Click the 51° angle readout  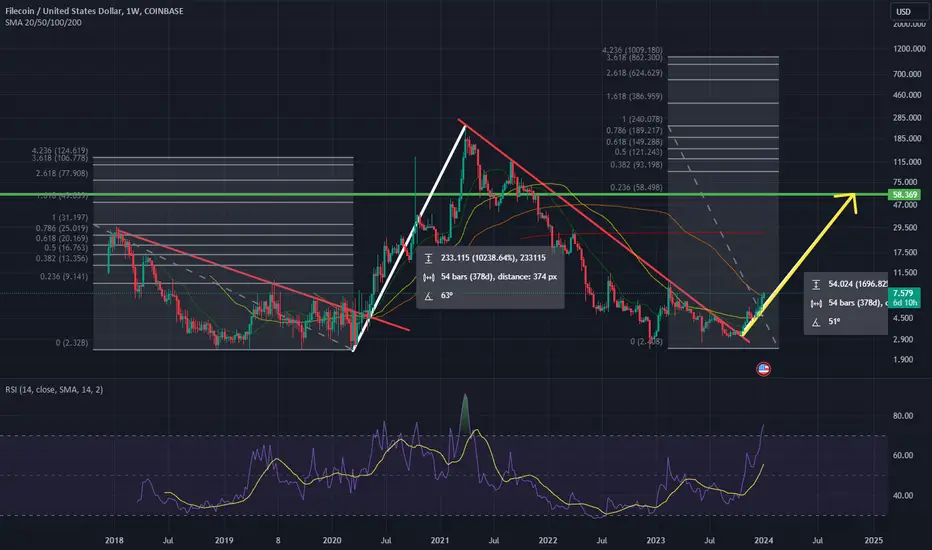(835, 321)
